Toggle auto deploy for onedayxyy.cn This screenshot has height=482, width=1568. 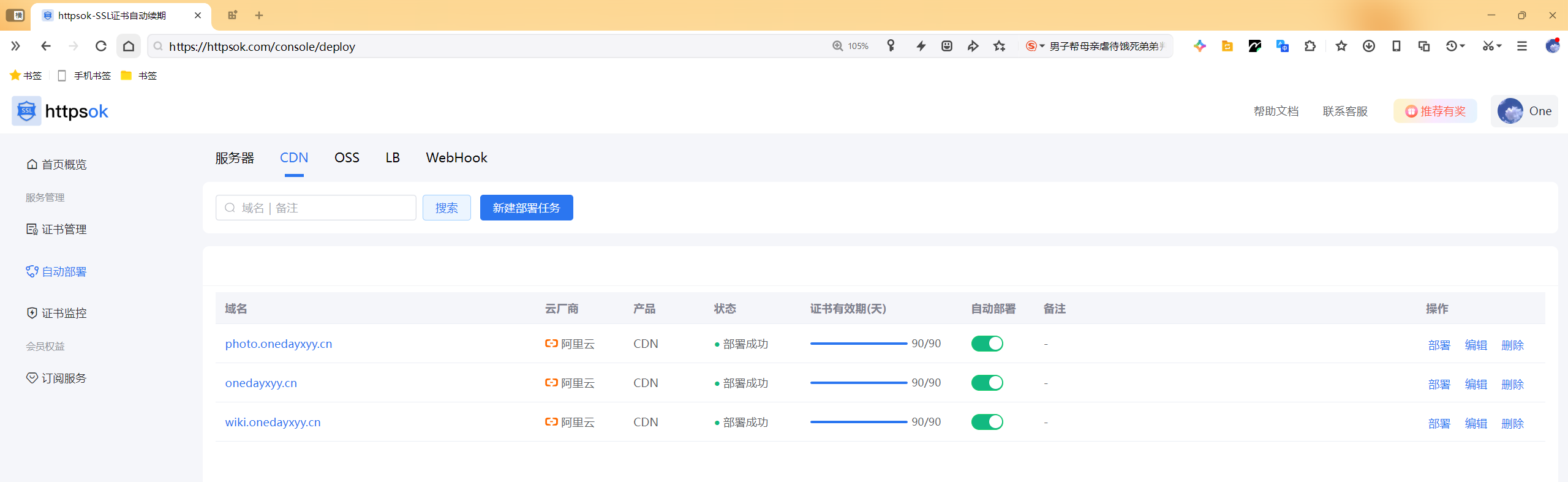(987, 383)
